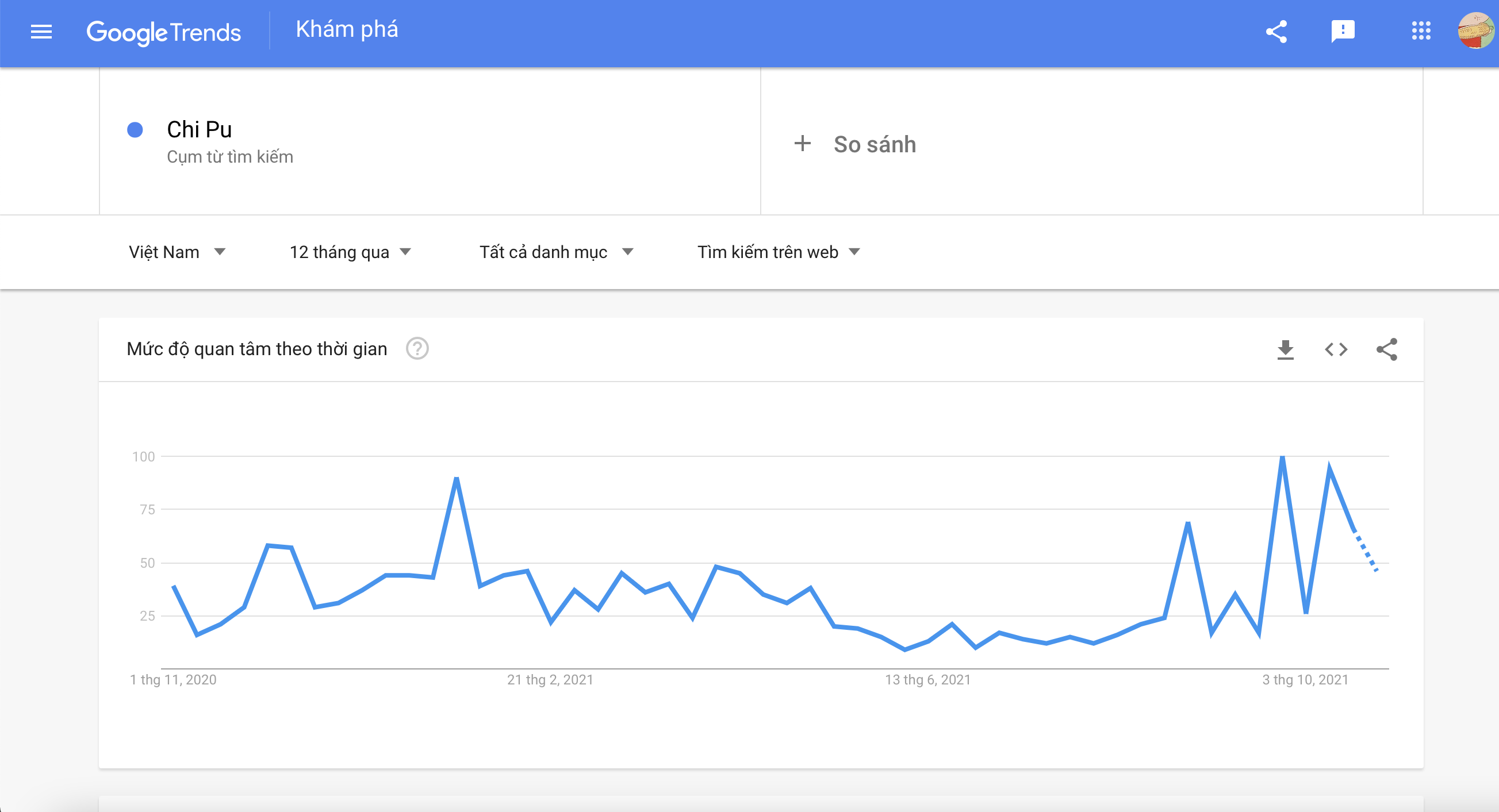Click the embed code icon
Screen dimensions: 1499x812
[1336, 349]
